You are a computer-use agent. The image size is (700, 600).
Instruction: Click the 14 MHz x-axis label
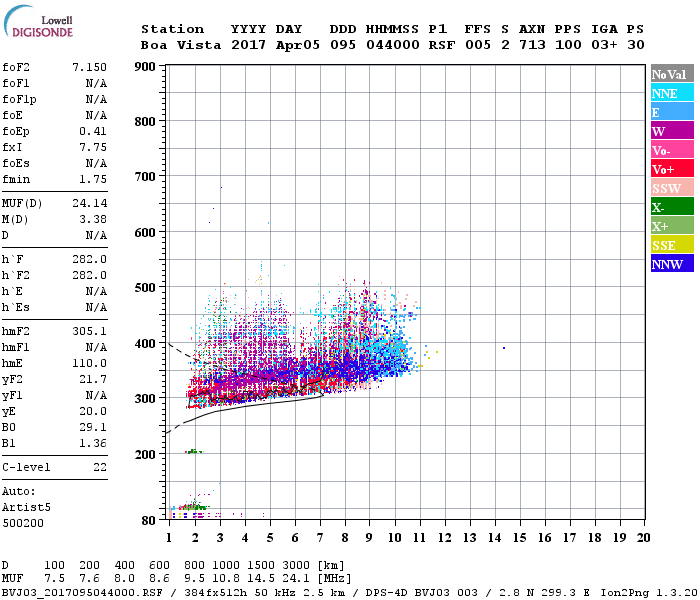pos(495,538)
